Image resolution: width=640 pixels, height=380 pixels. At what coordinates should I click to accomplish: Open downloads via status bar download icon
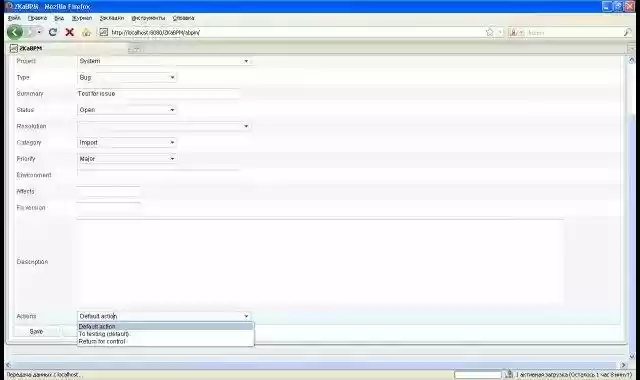click(509, 374)
